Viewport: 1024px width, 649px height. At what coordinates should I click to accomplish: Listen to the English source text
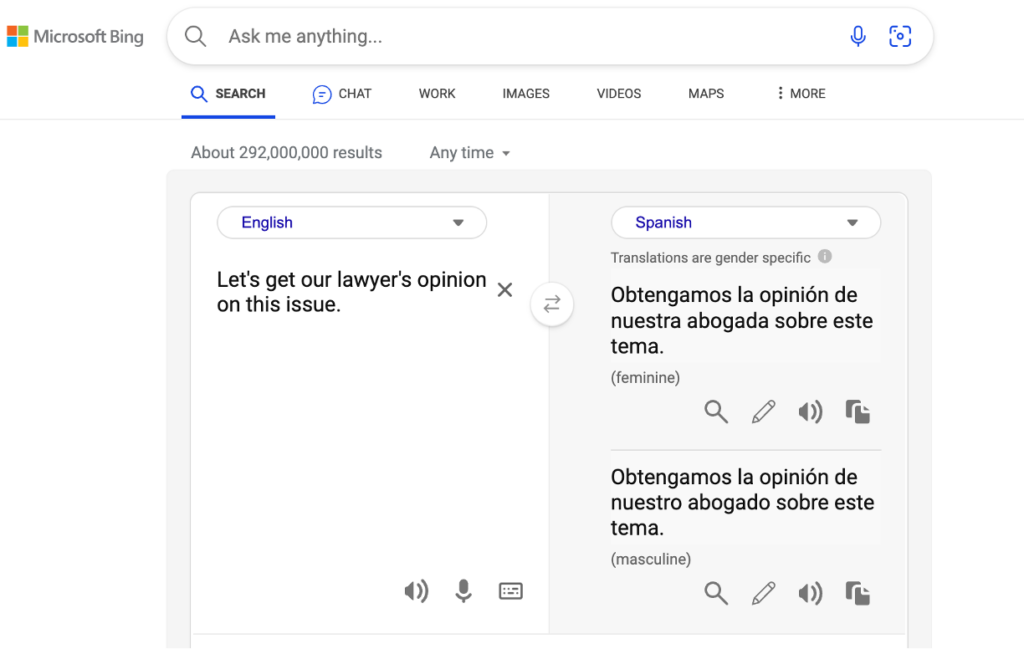point(416,591)
